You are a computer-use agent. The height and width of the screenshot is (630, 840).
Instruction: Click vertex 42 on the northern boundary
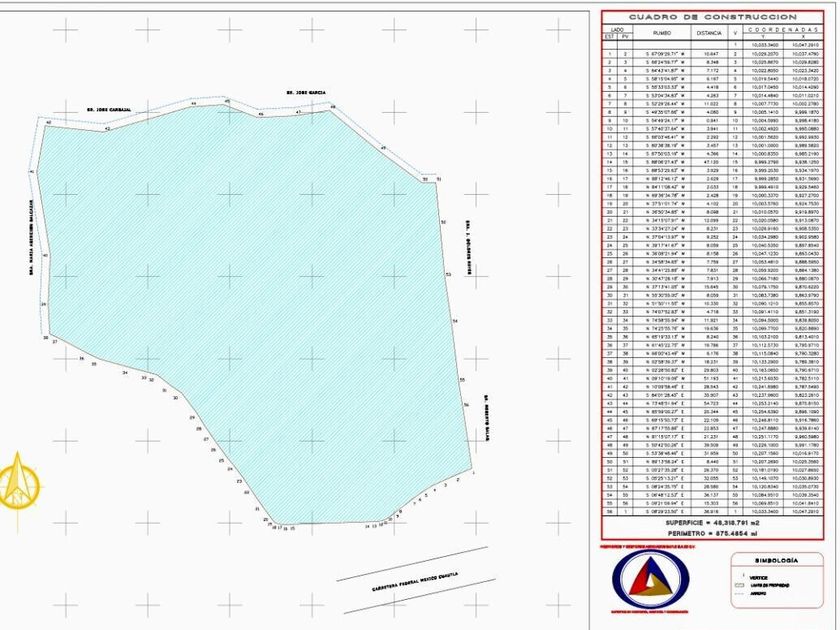tap(107, 129)
